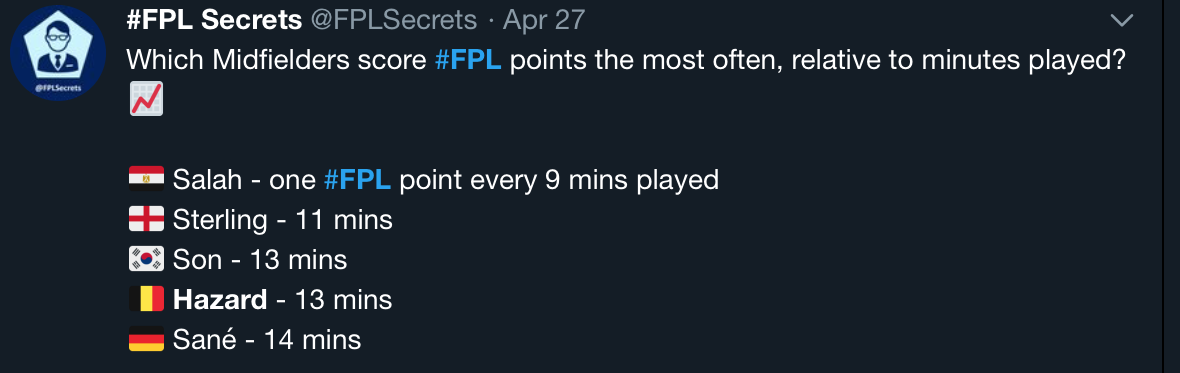This screenshot has width=1180, height=373.
Task: Click the Son - 13 mins line
Action: 260,260
